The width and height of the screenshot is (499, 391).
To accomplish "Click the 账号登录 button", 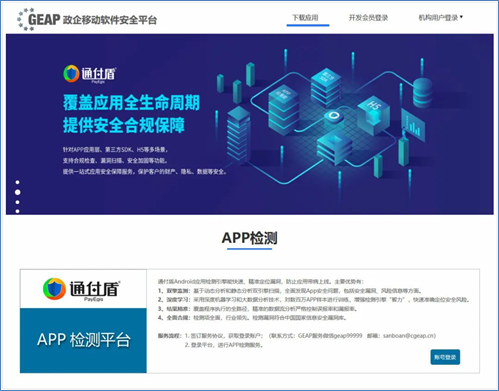I will pyautogui.click(x=445, y=357).
